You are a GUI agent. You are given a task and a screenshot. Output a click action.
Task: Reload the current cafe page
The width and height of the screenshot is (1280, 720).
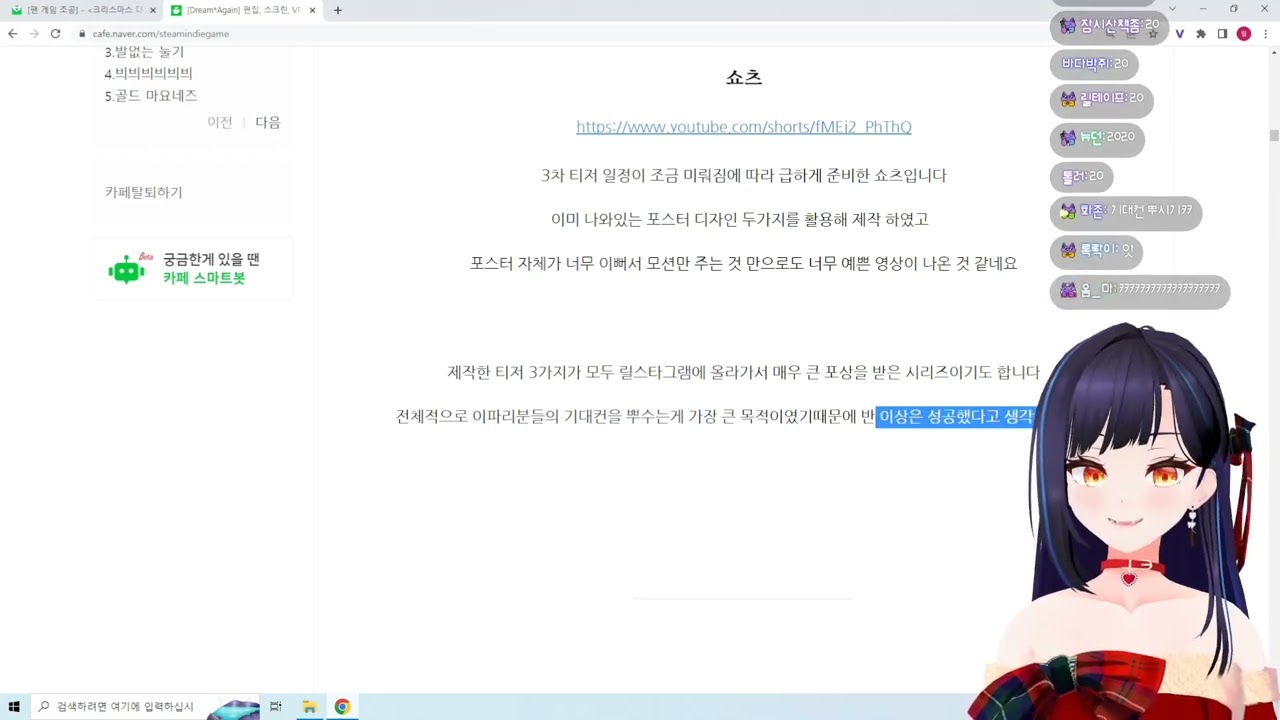pos(56,33)
